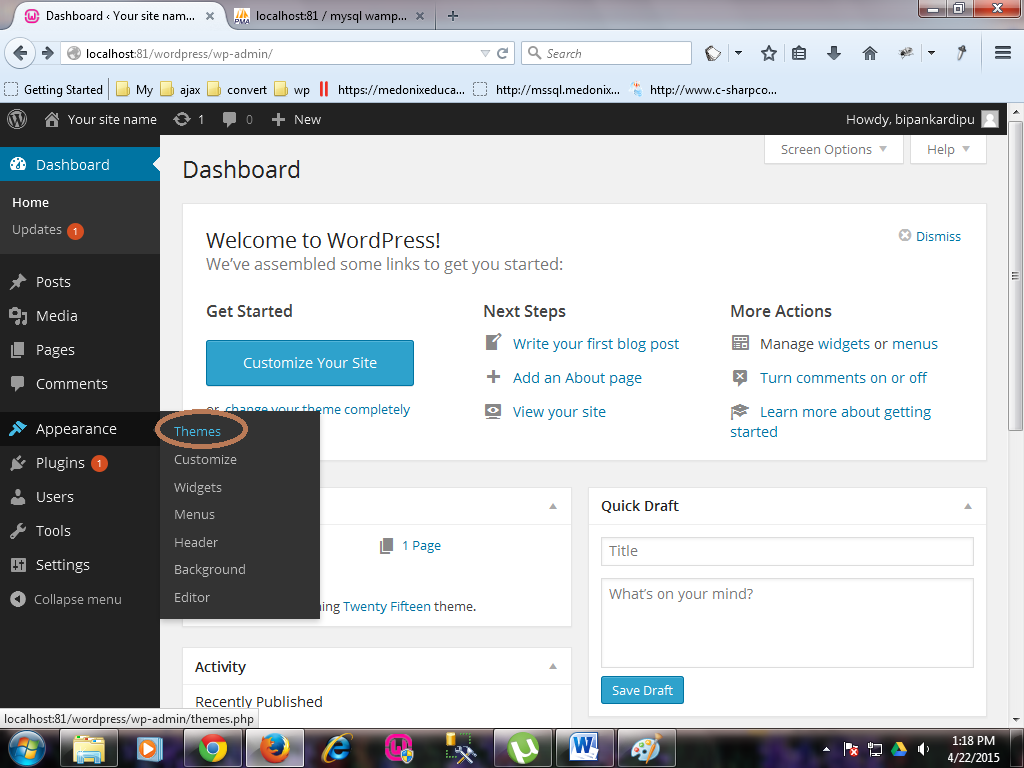Open Users in the admin menu
This screenshot has width=1024, height=768.
[80, 497]
